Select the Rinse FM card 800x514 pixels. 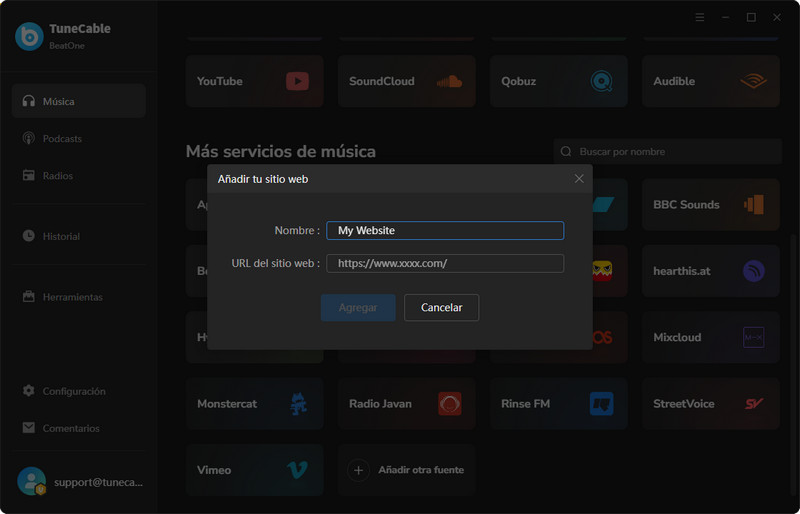click(x=559, y=404)
